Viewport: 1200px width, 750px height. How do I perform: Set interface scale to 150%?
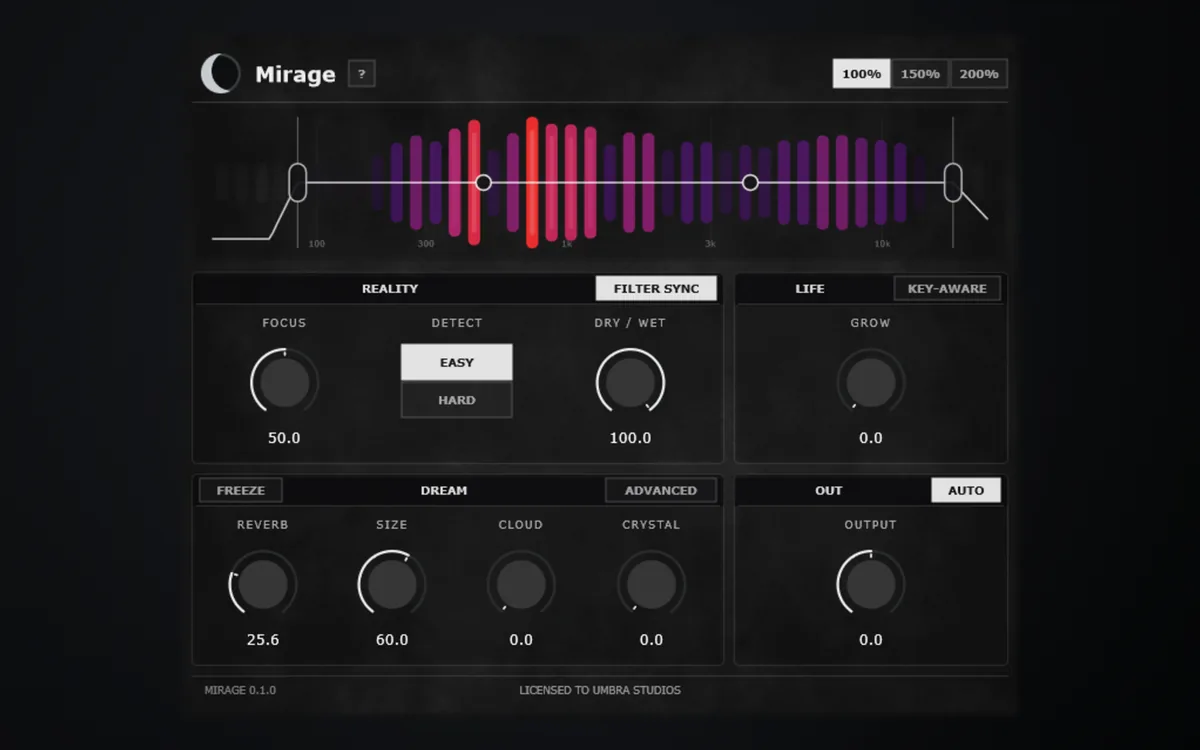(920, 74)
